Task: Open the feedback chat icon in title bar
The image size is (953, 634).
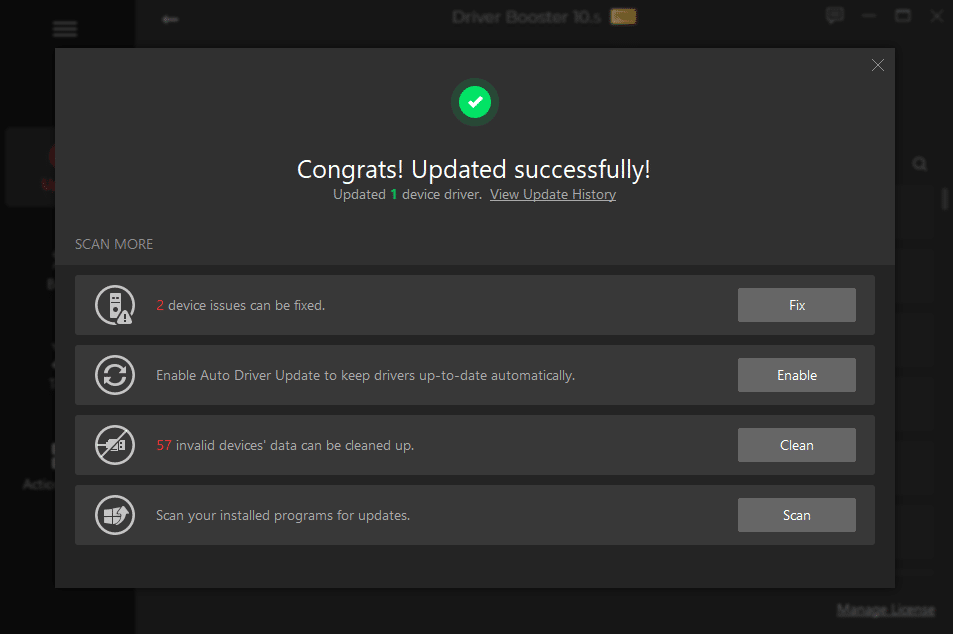Action: (x=835, y=15)
